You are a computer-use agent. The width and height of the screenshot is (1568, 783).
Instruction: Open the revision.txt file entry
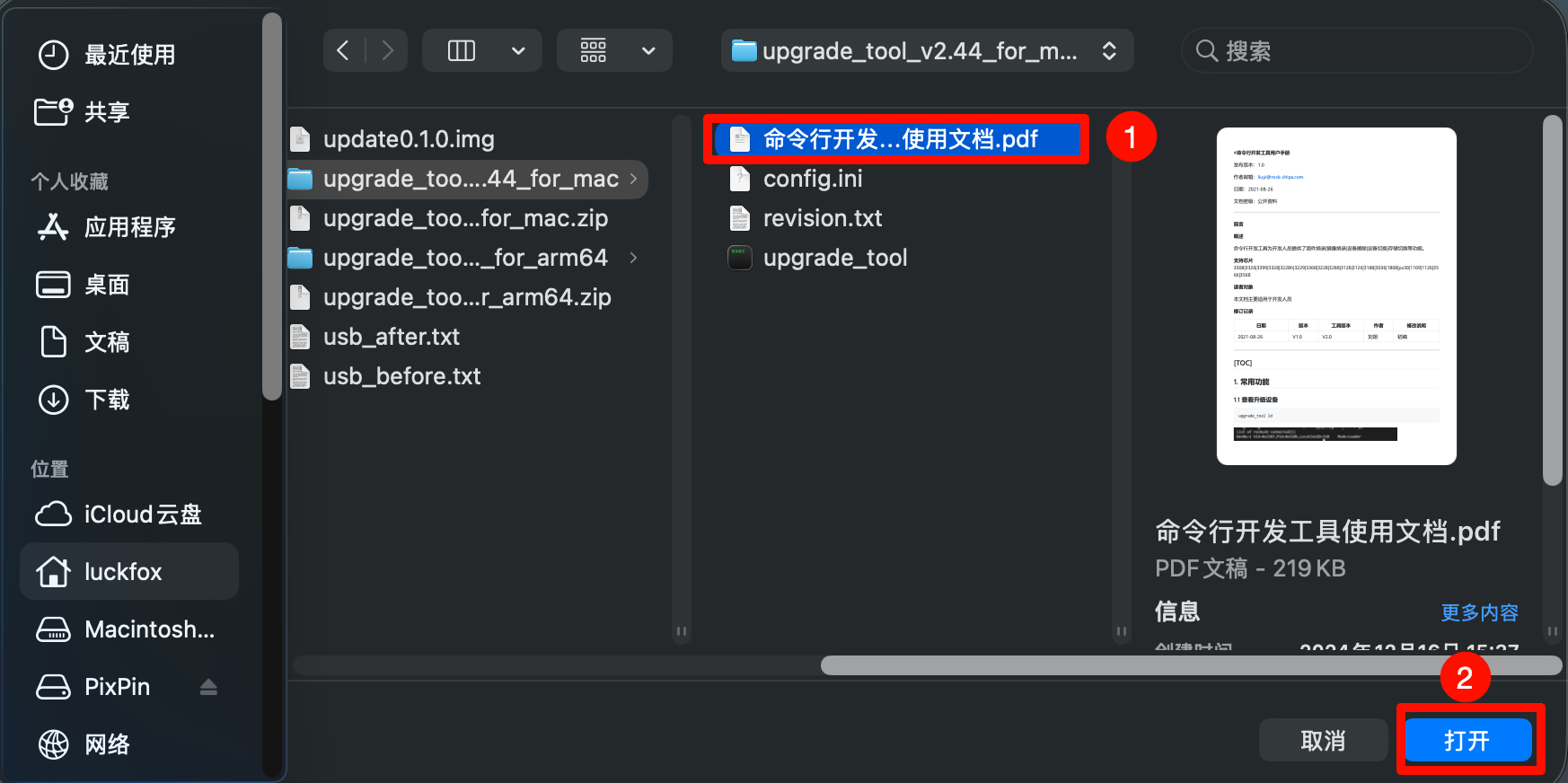[x=822, y=218]
